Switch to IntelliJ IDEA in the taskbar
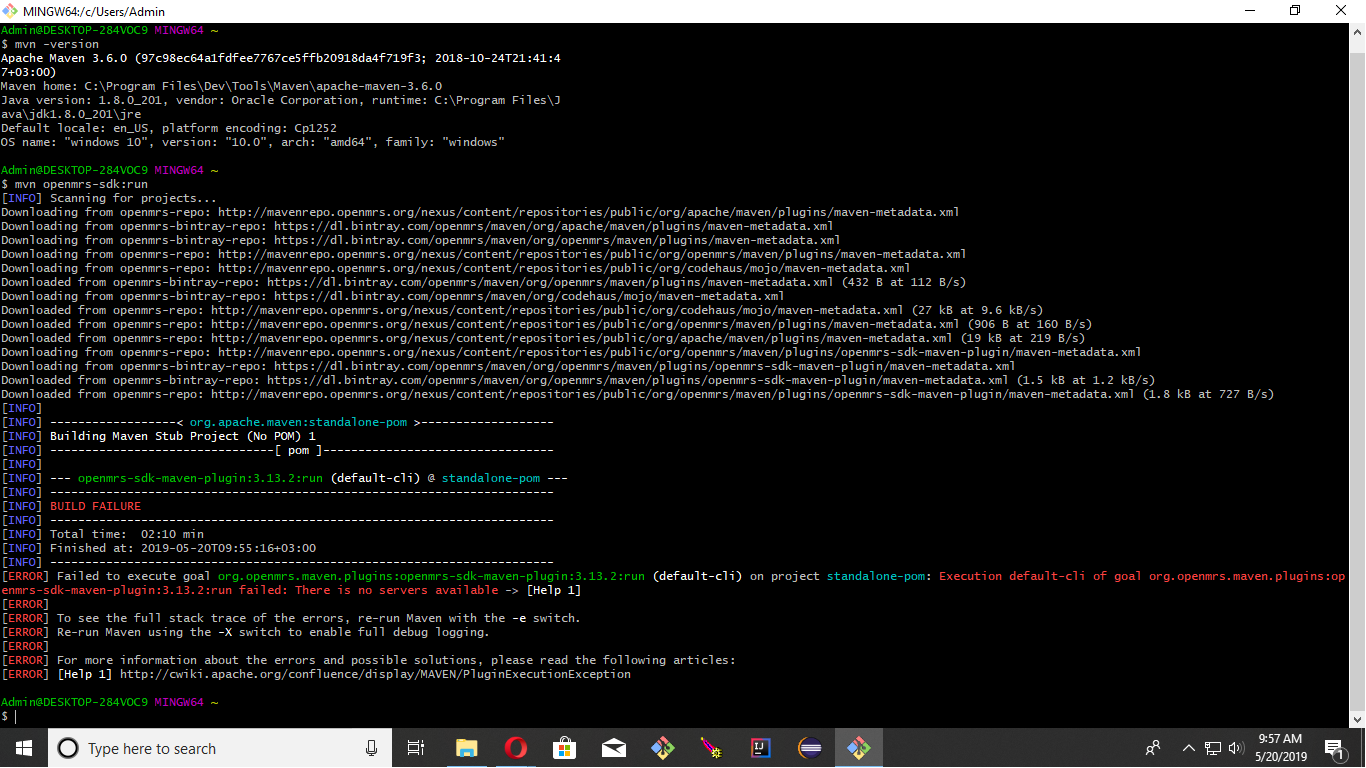Image resolution: width=1366 pixels, height=768 pixels. 760,748
